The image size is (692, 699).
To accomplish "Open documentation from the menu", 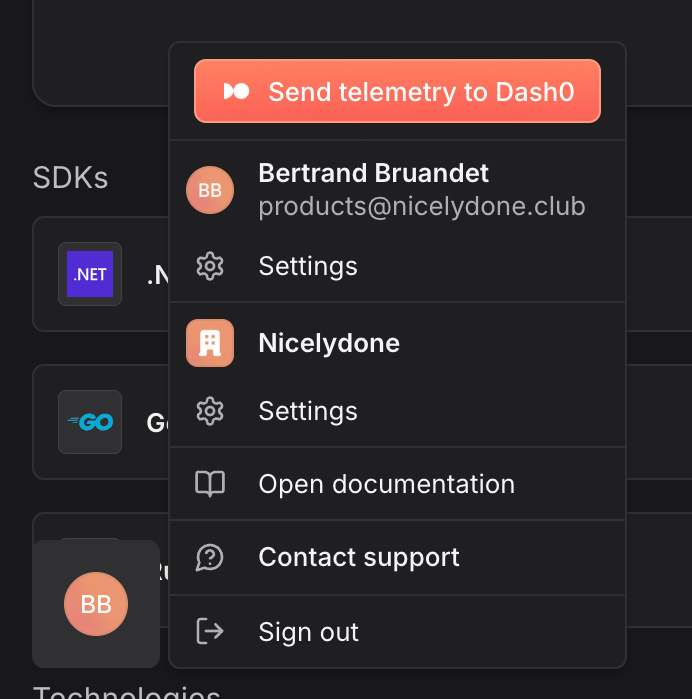I will 386,484.
